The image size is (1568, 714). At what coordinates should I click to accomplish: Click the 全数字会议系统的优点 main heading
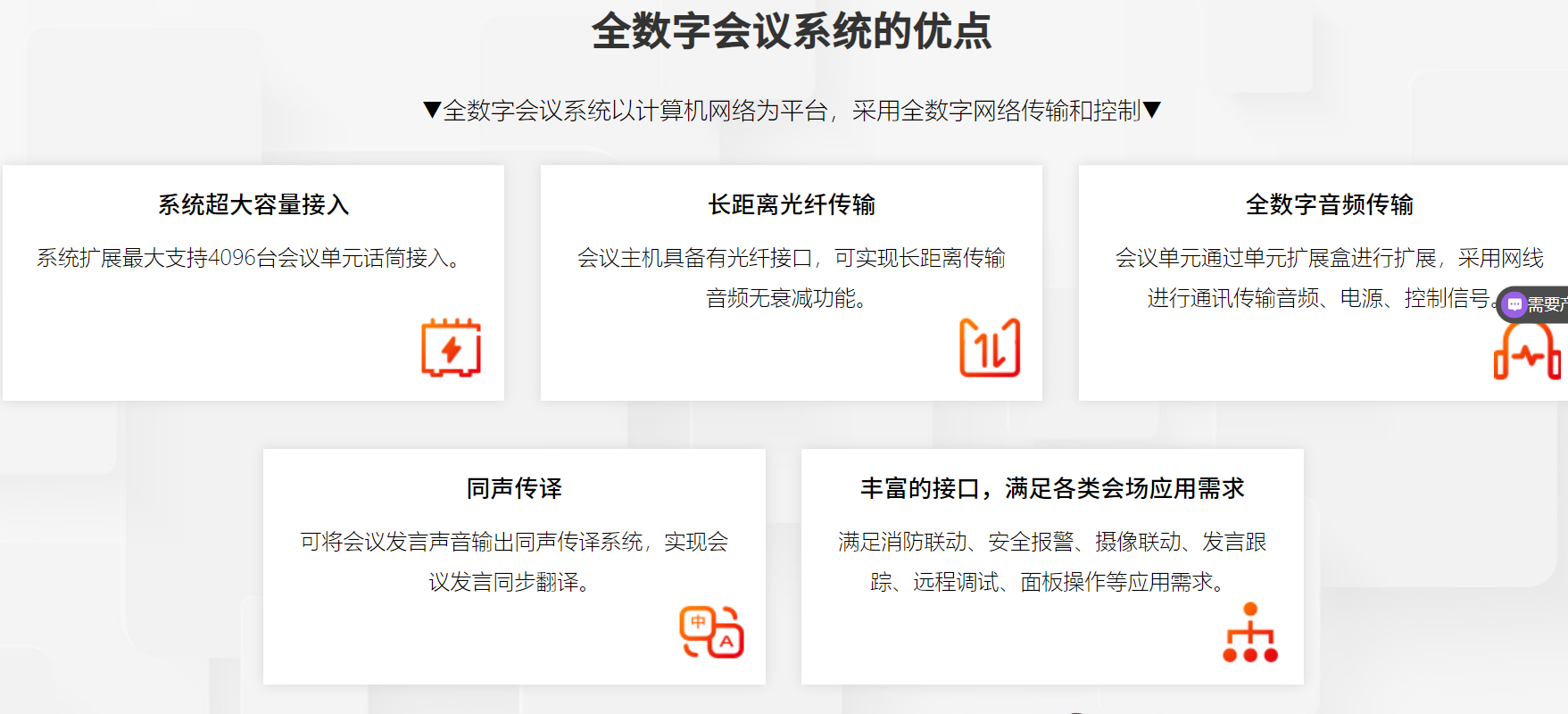pyautogui.click(x=792, y=31)
